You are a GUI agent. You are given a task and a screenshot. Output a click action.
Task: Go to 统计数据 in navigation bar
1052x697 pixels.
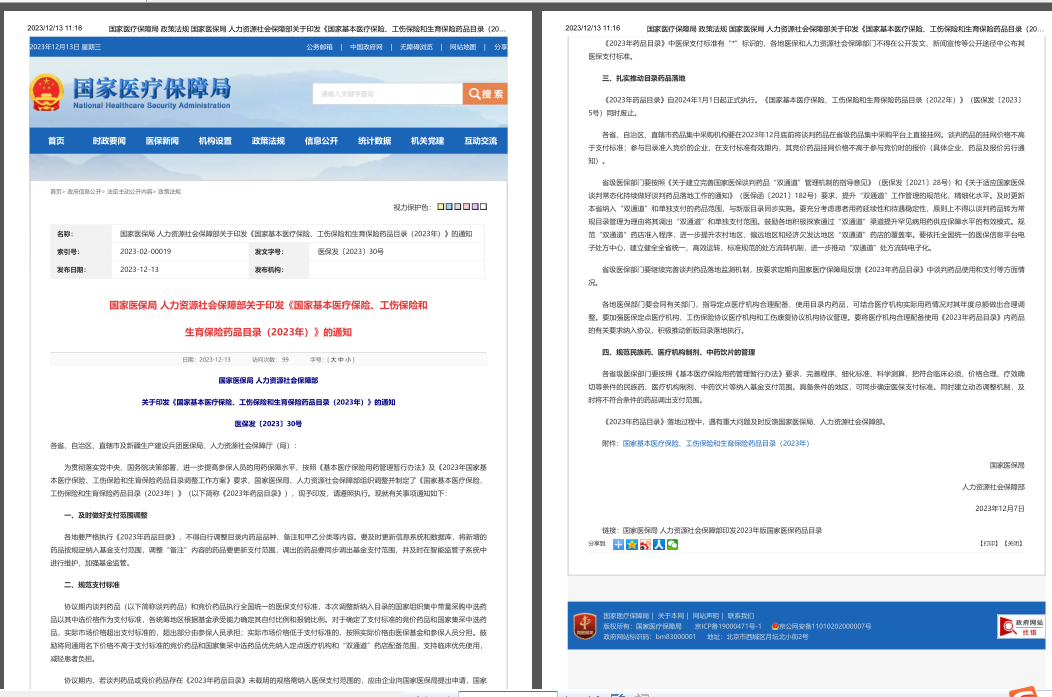[x=374, y=141]
